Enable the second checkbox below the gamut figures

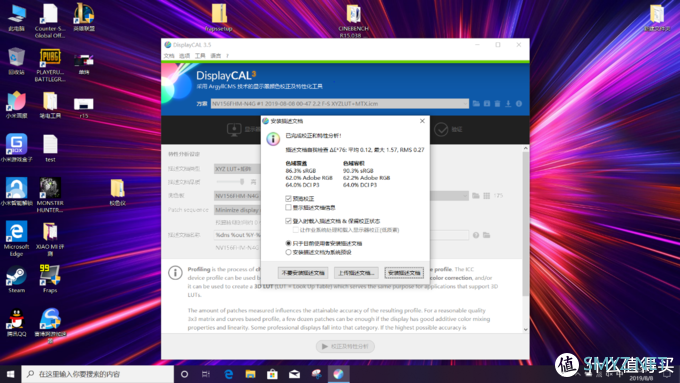pos(288,207)
